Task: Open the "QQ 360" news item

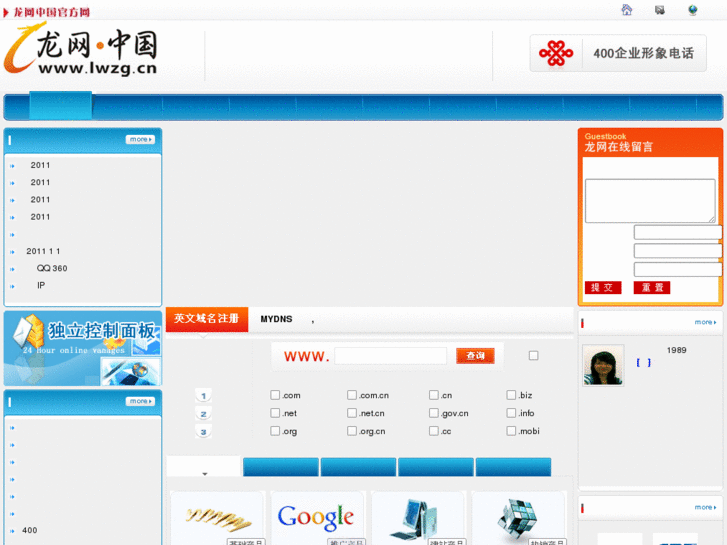Action: 52,269
